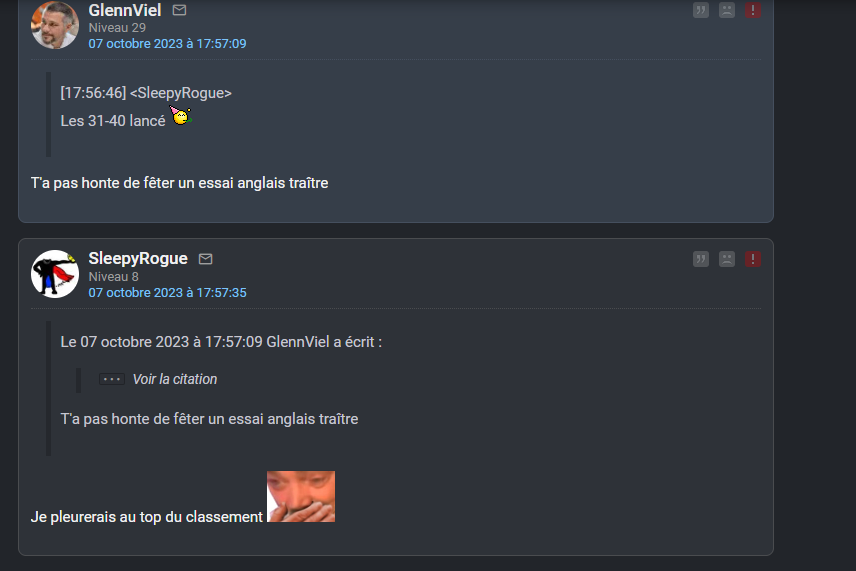
Task: Click the 'Voir la citation' text
Action: point(175,379)
